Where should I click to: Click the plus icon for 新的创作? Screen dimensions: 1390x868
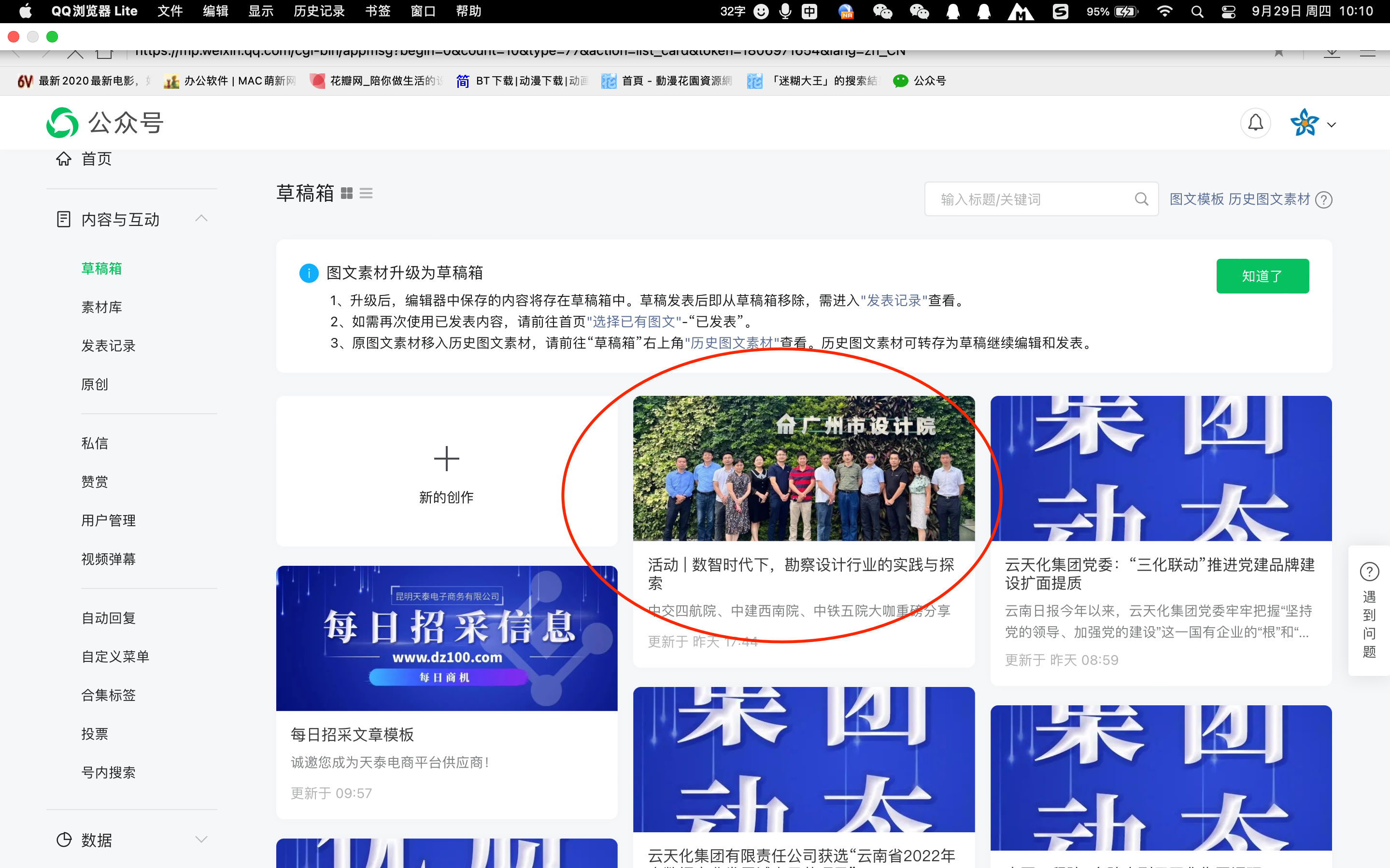coord(446,459)
